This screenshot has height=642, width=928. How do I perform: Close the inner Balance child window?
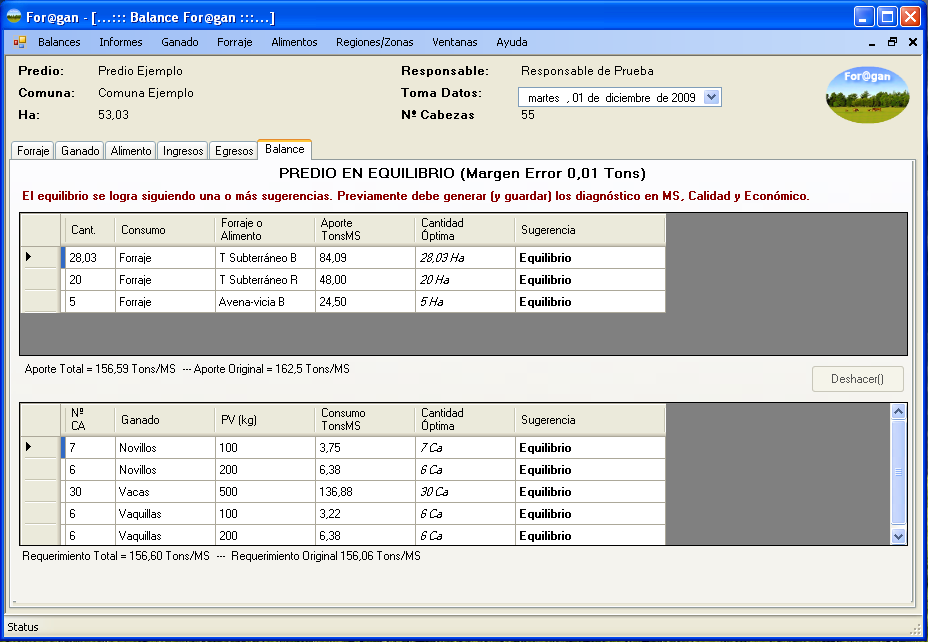(912, 42)
